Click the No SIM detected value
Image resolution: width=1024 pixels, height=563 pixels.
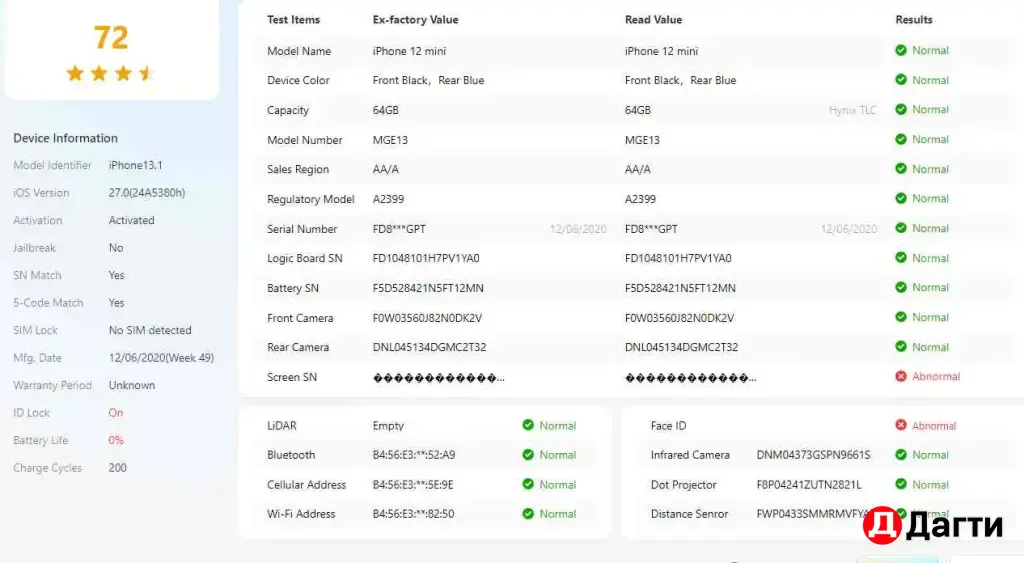(x=150, y=330)
